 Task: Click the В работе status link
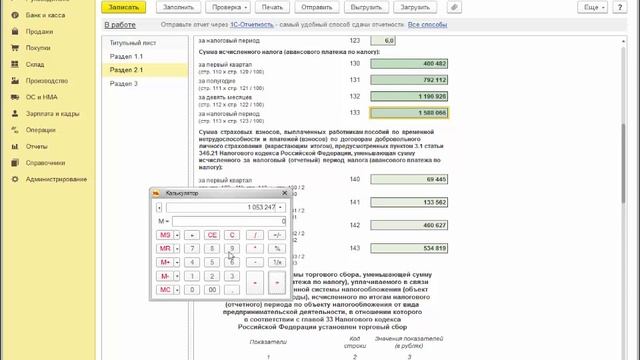click(x=120, y=25)
